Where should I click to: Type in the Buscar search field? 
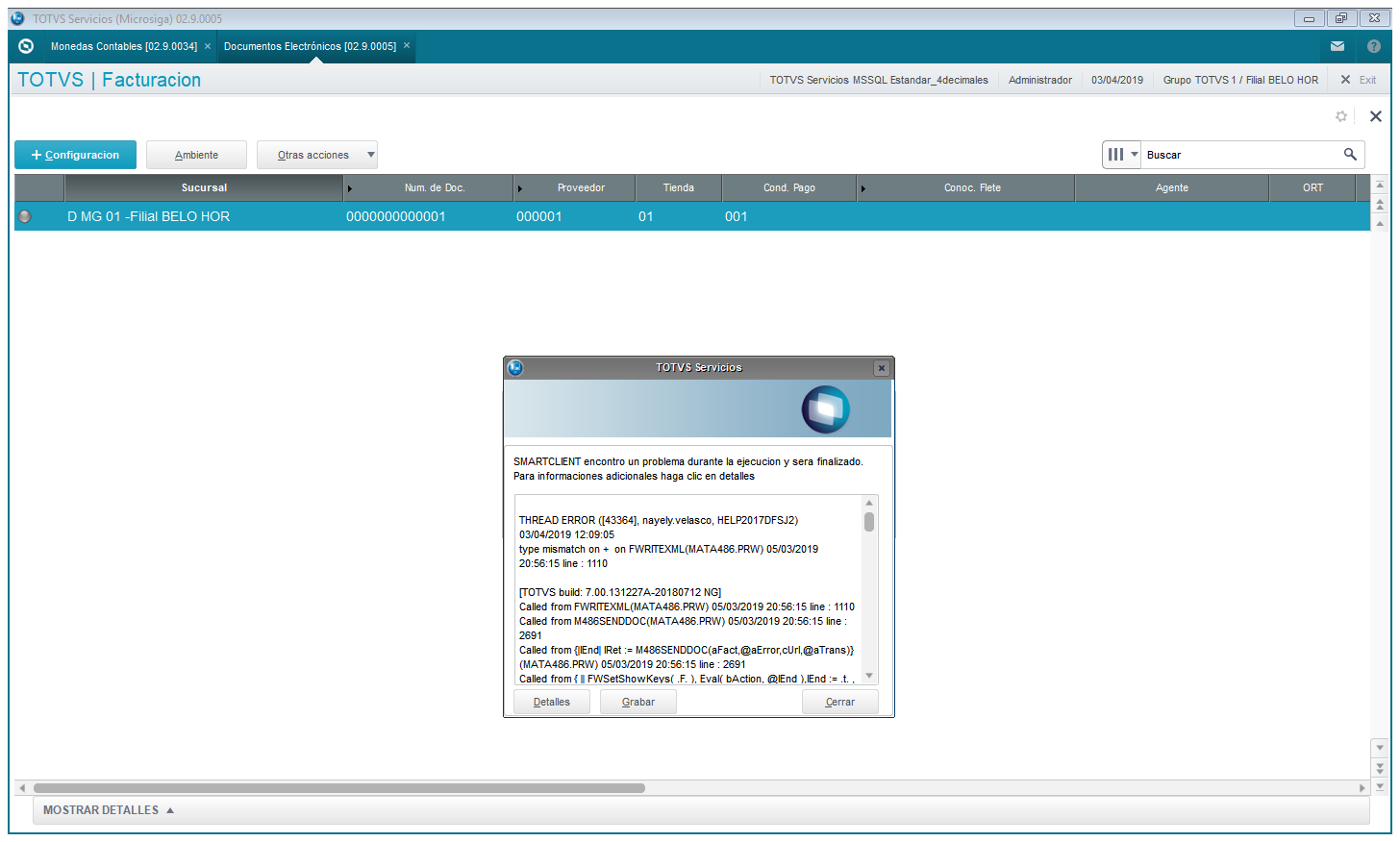(x=1240, y=155)
